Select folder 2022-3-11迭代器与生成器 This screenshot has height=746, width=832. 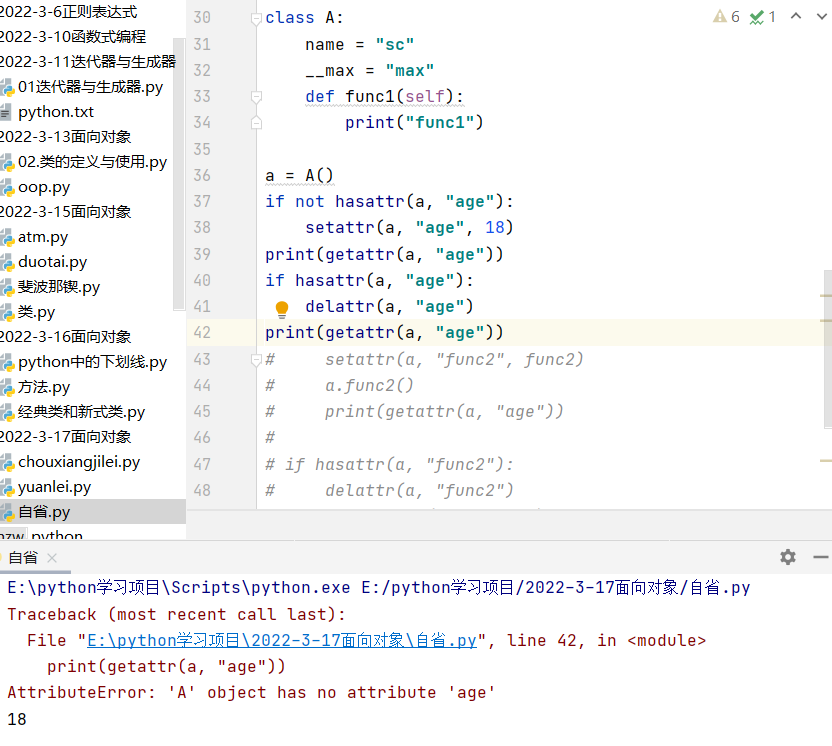(88, 62)
